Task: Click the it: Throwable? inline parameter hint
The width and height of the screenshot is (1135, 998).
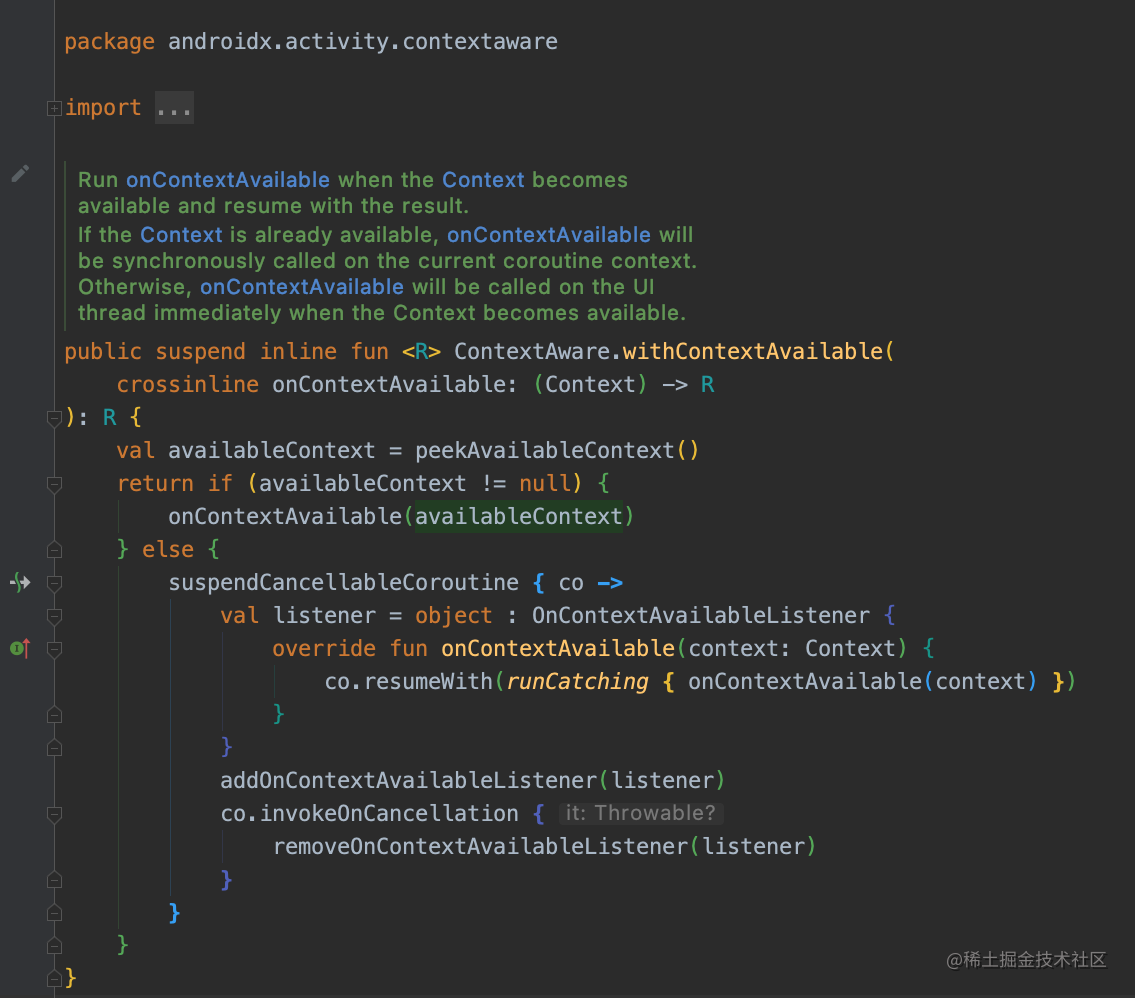Action: pyautogui.click(x=641, y=812)
